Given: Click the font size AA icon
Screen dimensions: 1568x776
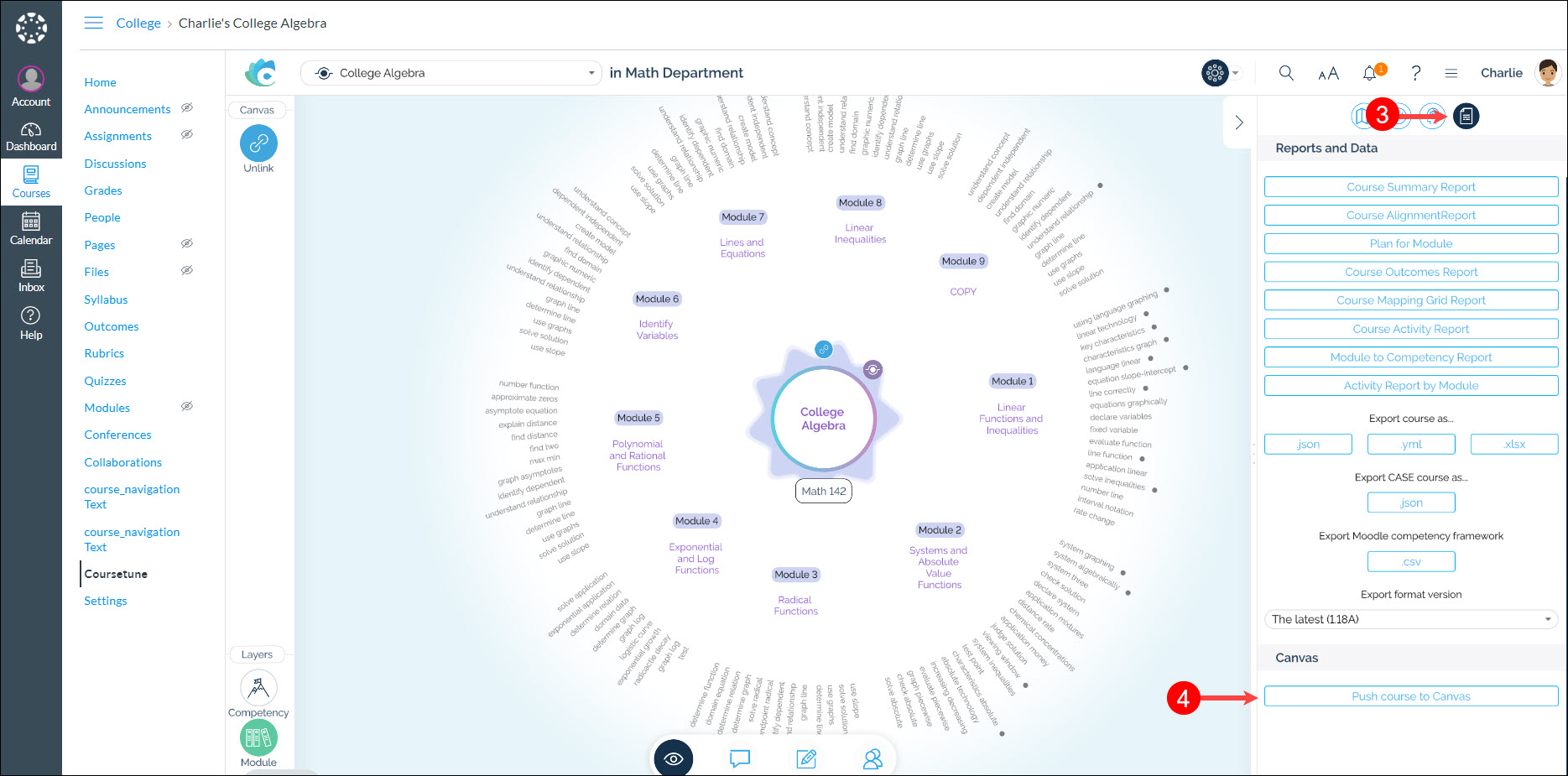Looking at the screenshot, I should pyautogui.click(x=1328, y=74).
